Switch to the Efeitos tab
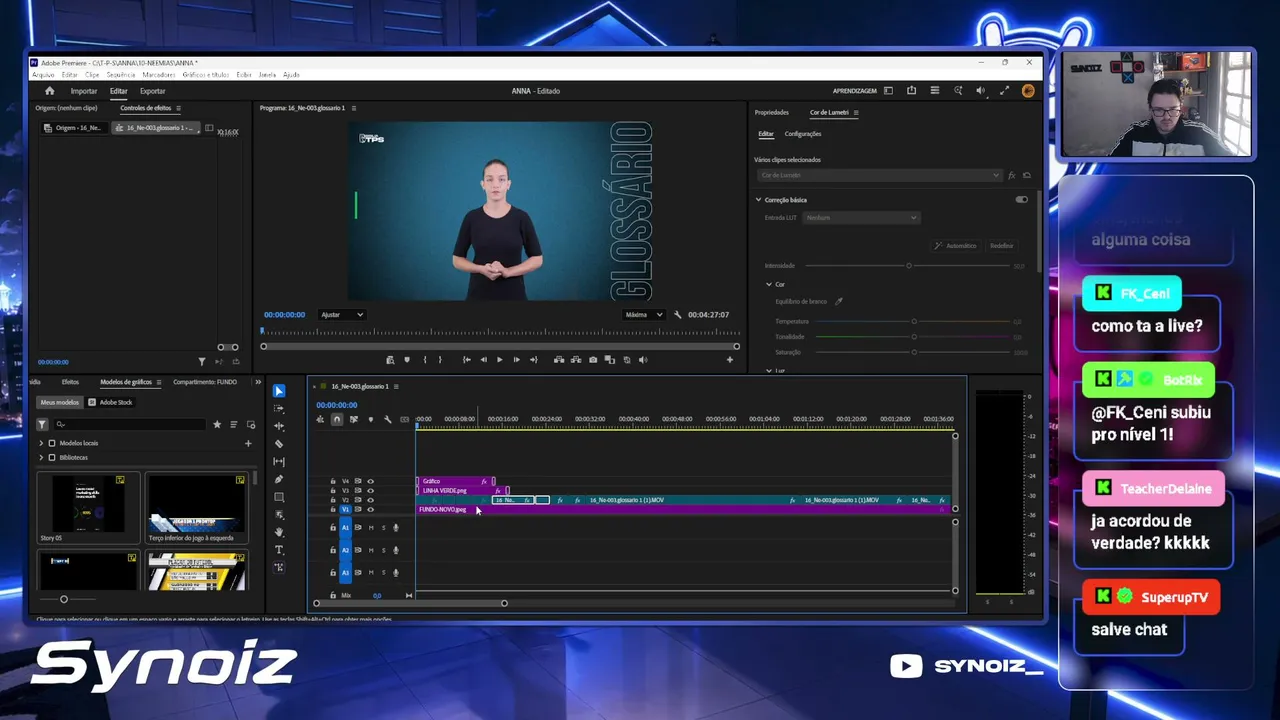 coord(70,382)
